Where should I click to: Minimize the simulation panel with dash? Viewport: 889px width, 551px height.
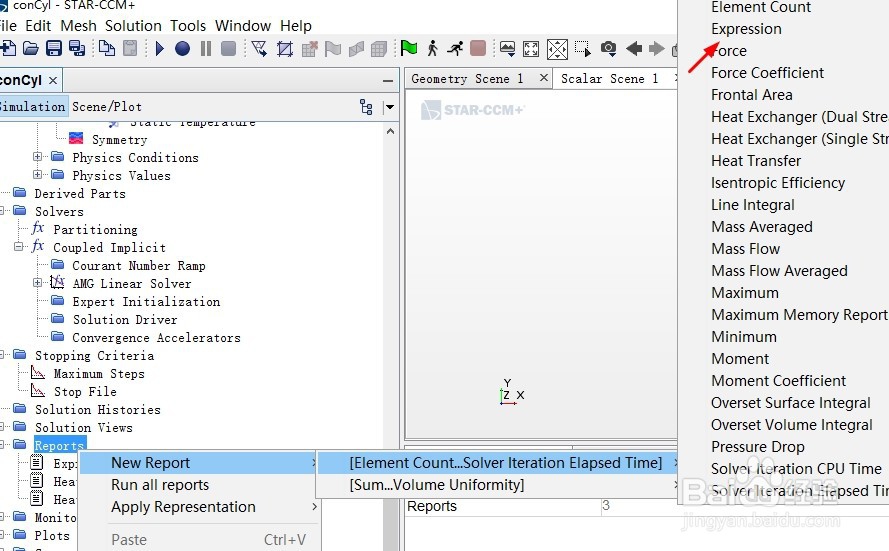(388, 81)
